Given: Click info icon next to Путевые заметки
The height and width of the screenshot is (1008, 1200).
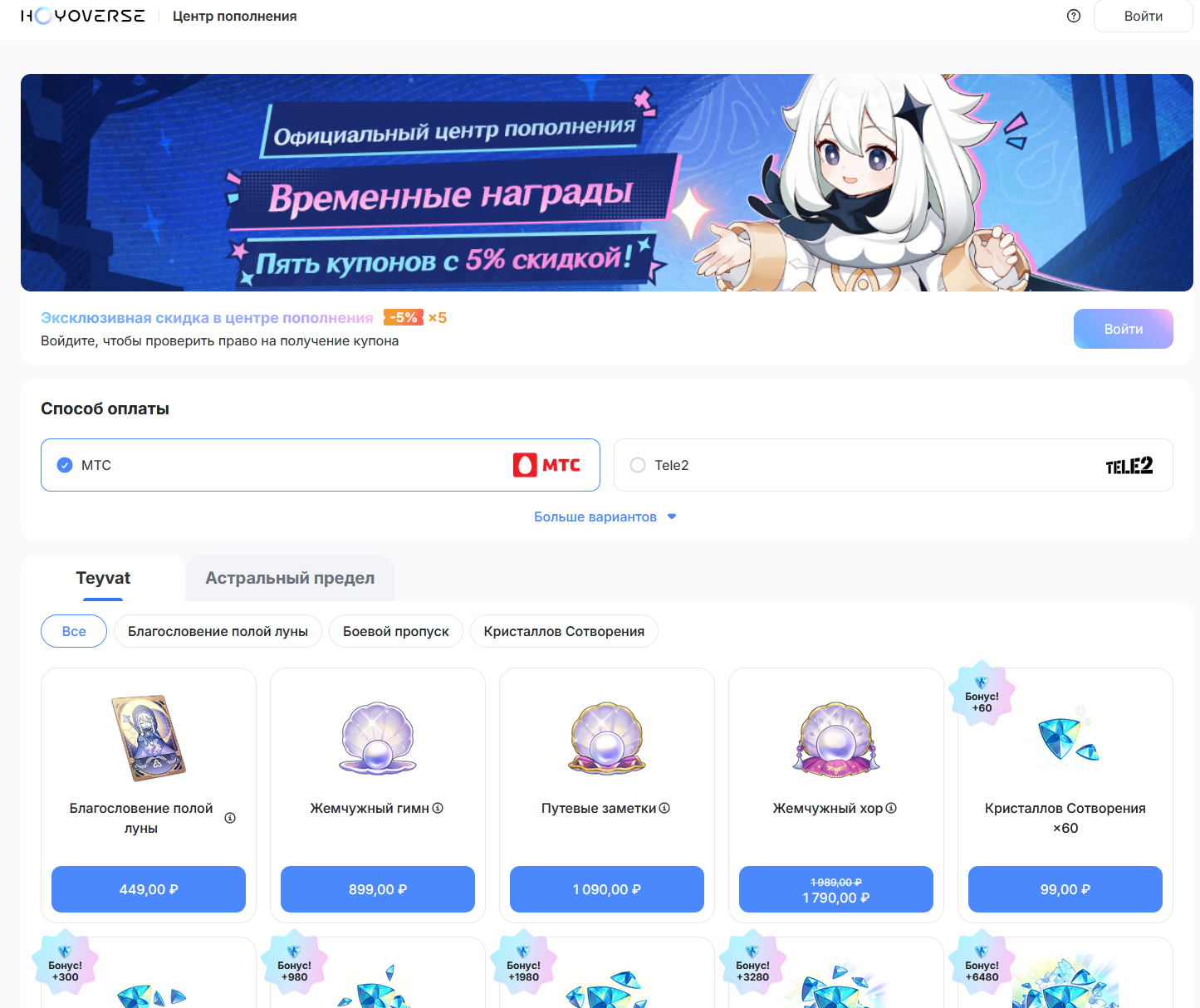Looking at the screenshot, I should pyautogui.click(x=664, y=808).
